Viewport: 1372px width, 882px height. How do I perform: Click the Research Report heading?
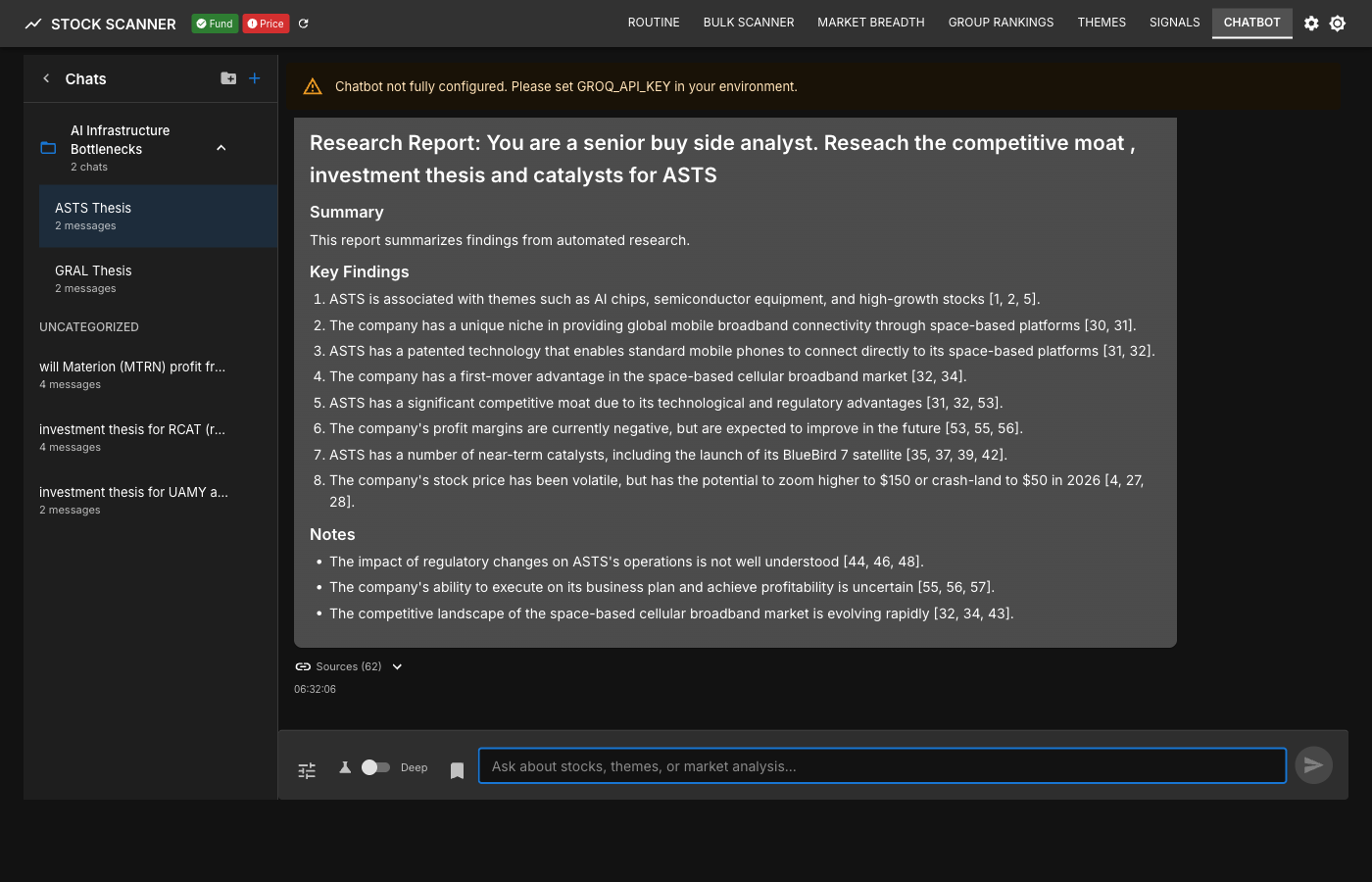(x=722, y=159)
